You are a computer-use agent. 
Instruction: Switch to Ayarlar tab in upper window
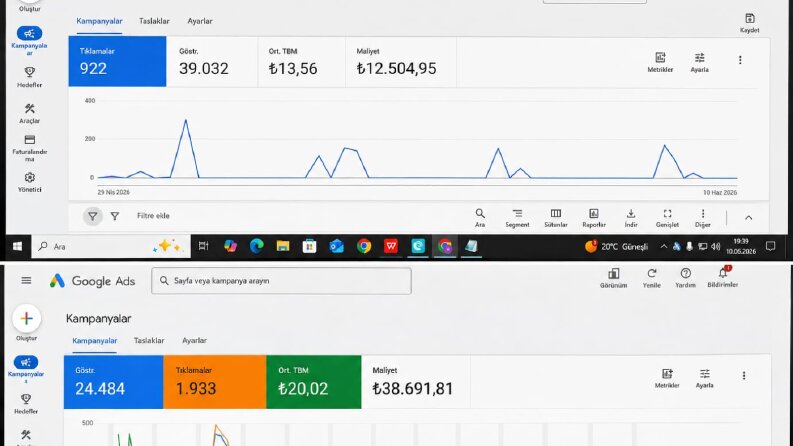200,21
